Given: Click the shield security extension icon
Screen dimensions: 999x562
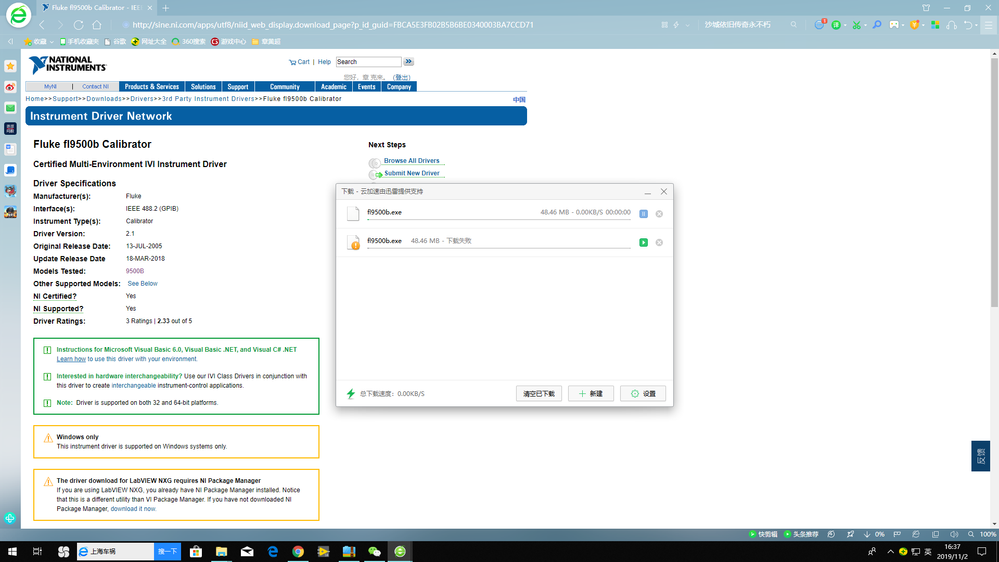Looking at the screenshot, I should pyautogui.click(x=915, y=25).
